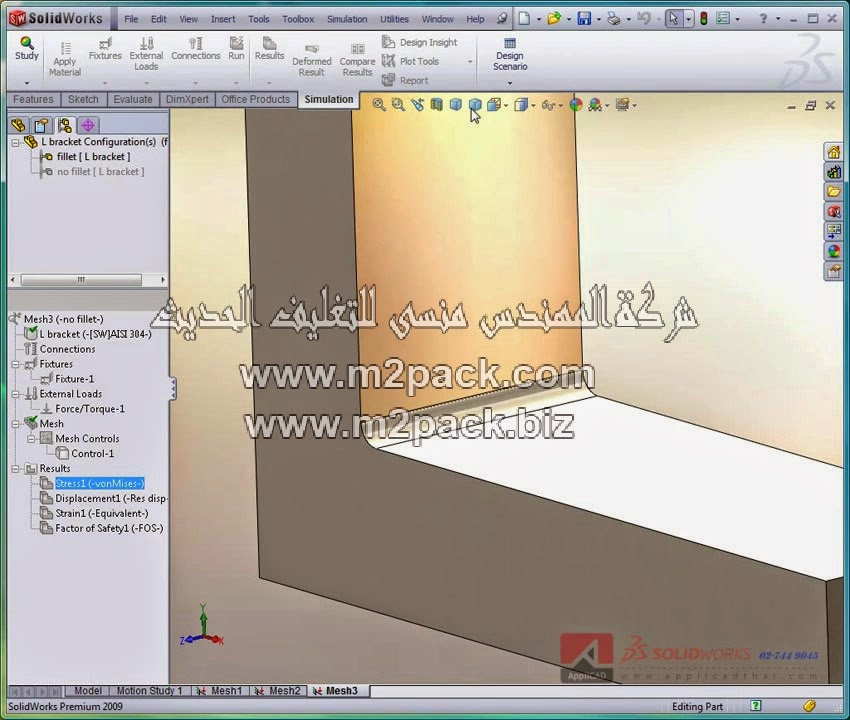This screenshot has width=850, height=720.
Task: Click Edit Appearance color ball icon
Action: pos(576,105)
